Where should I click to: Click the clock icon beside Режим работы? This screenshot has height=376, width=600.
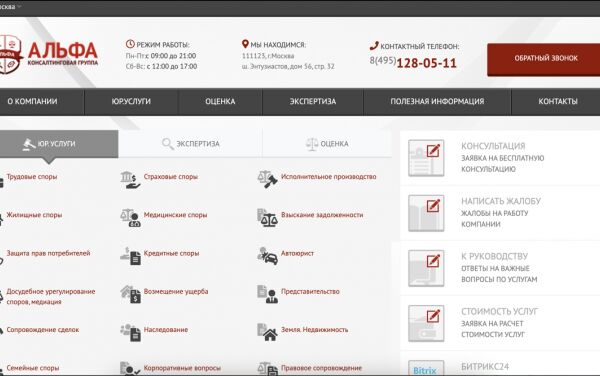coord(130,44)
